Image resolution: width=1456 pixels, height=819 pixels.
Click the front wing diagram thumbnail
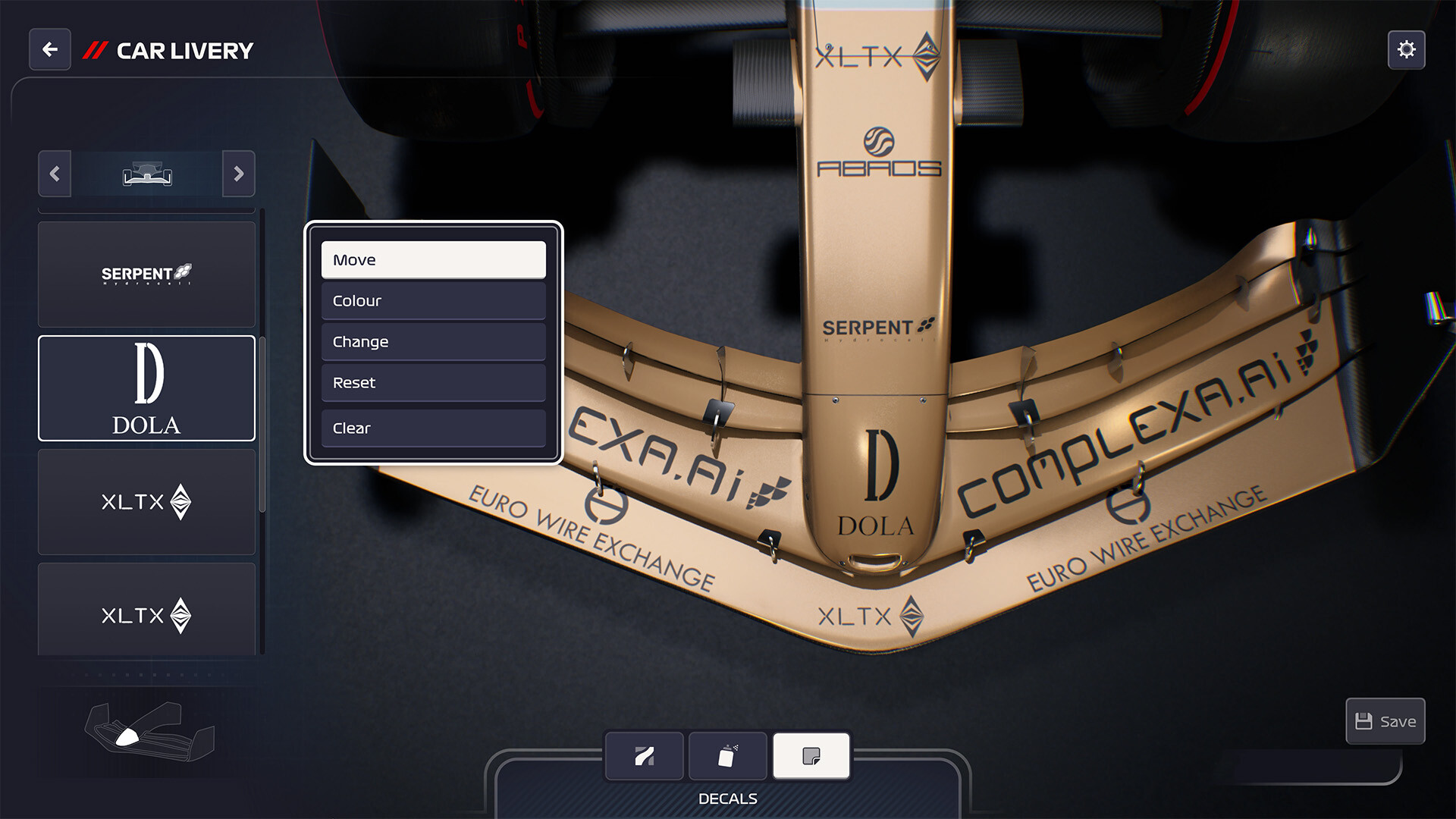click(x=144, y=728)
